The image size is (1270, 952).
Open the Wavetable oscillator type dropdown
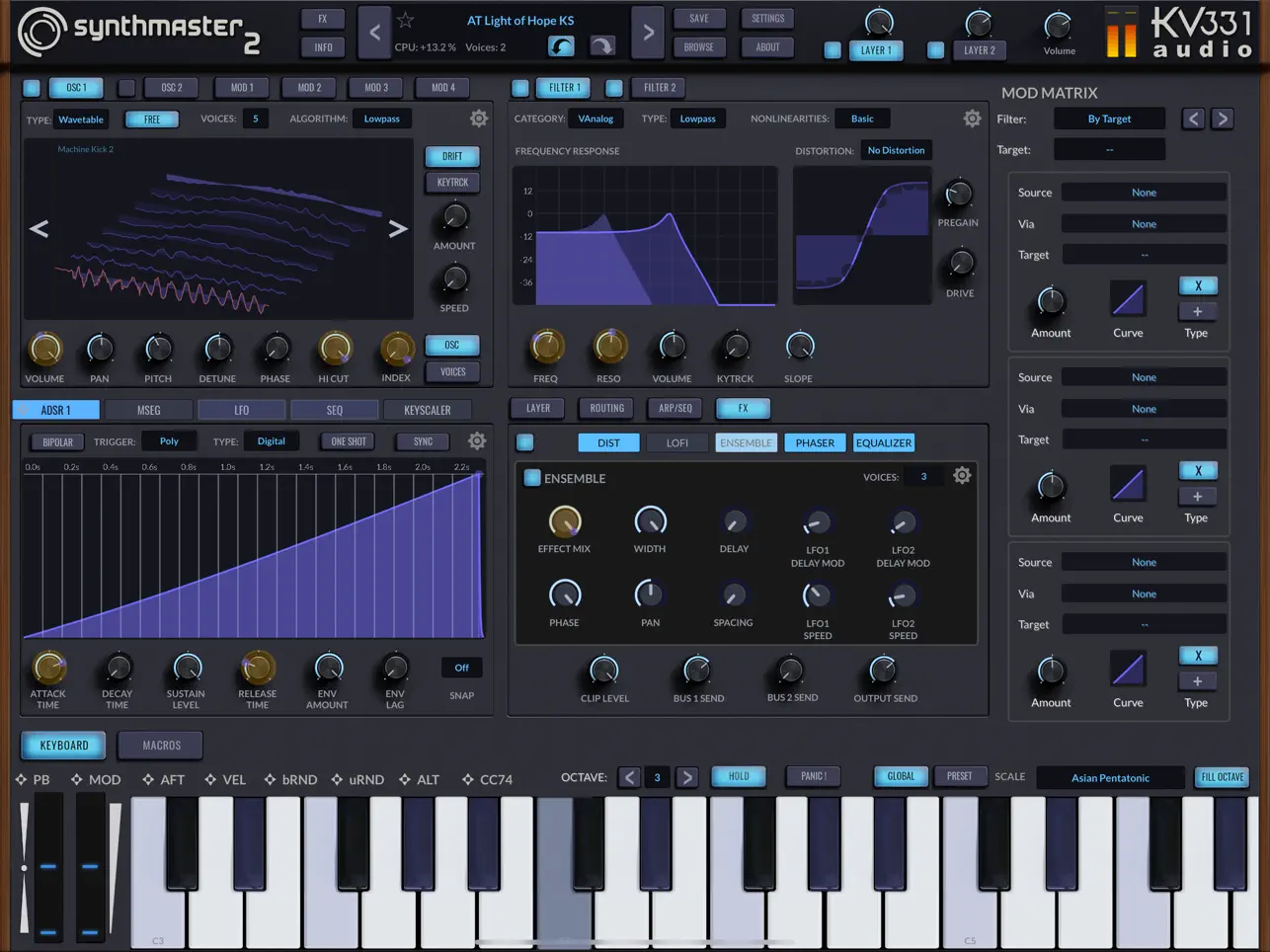pyautogui.click(x=81, y=119)
